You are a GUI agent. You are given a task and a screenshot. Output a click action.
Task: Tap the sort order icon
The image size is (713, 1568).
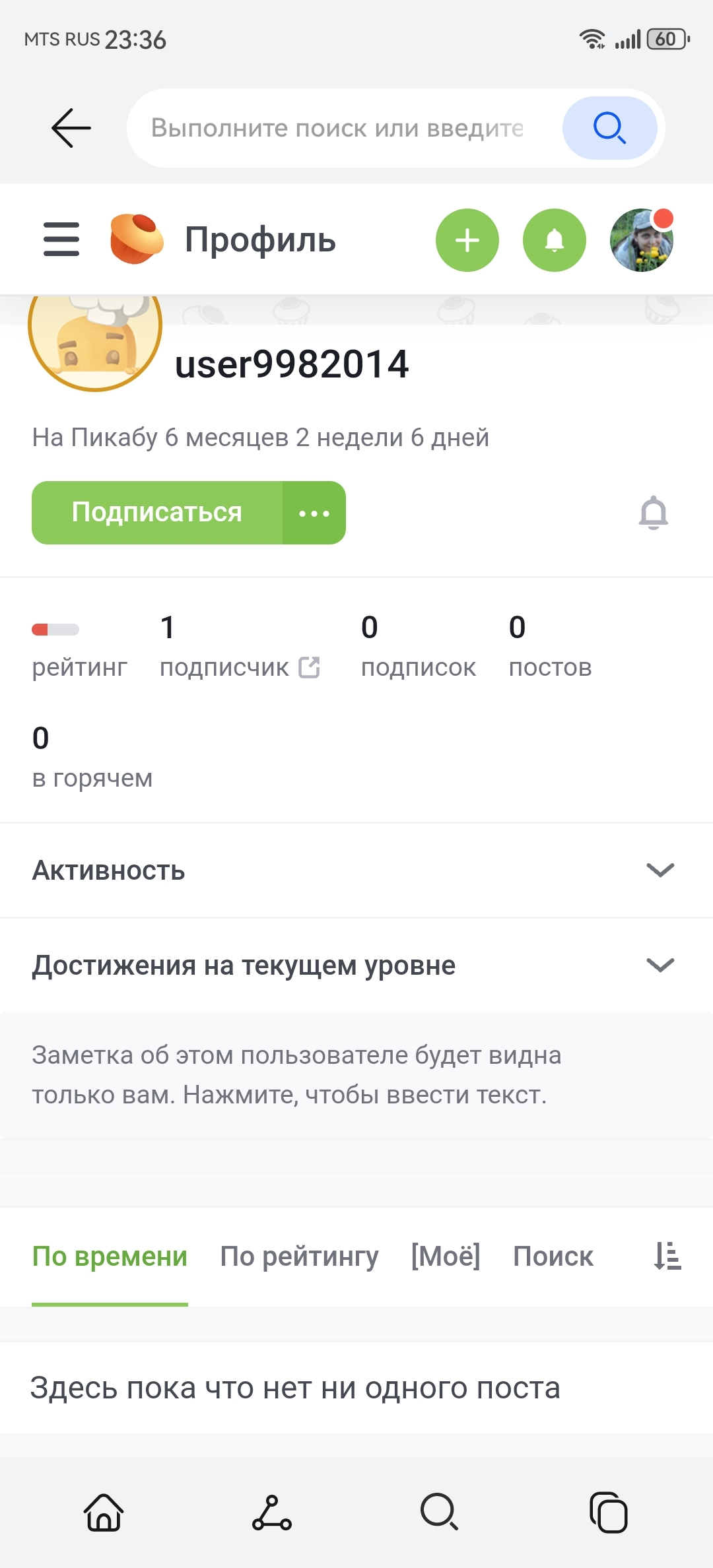click(667, 1256)
